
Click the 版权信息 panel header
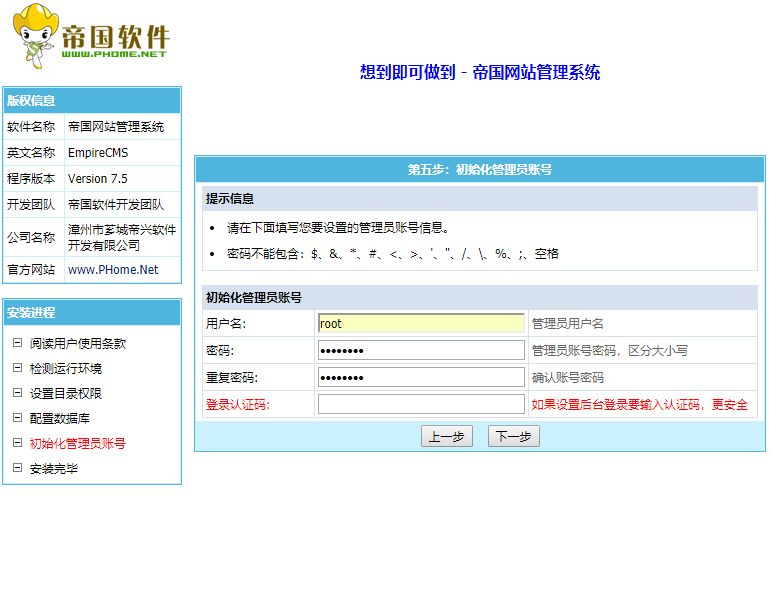92,100
